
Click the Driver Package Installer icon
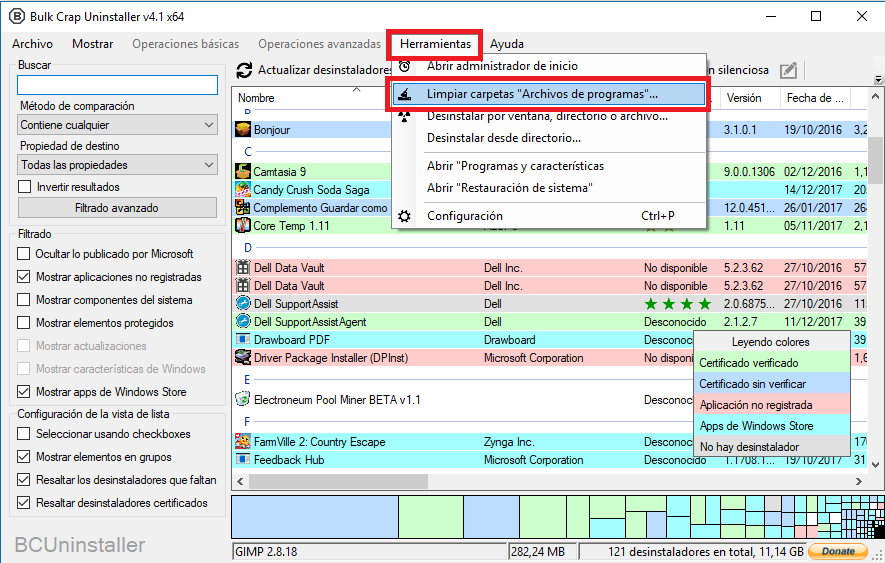[x=243, y=357]
